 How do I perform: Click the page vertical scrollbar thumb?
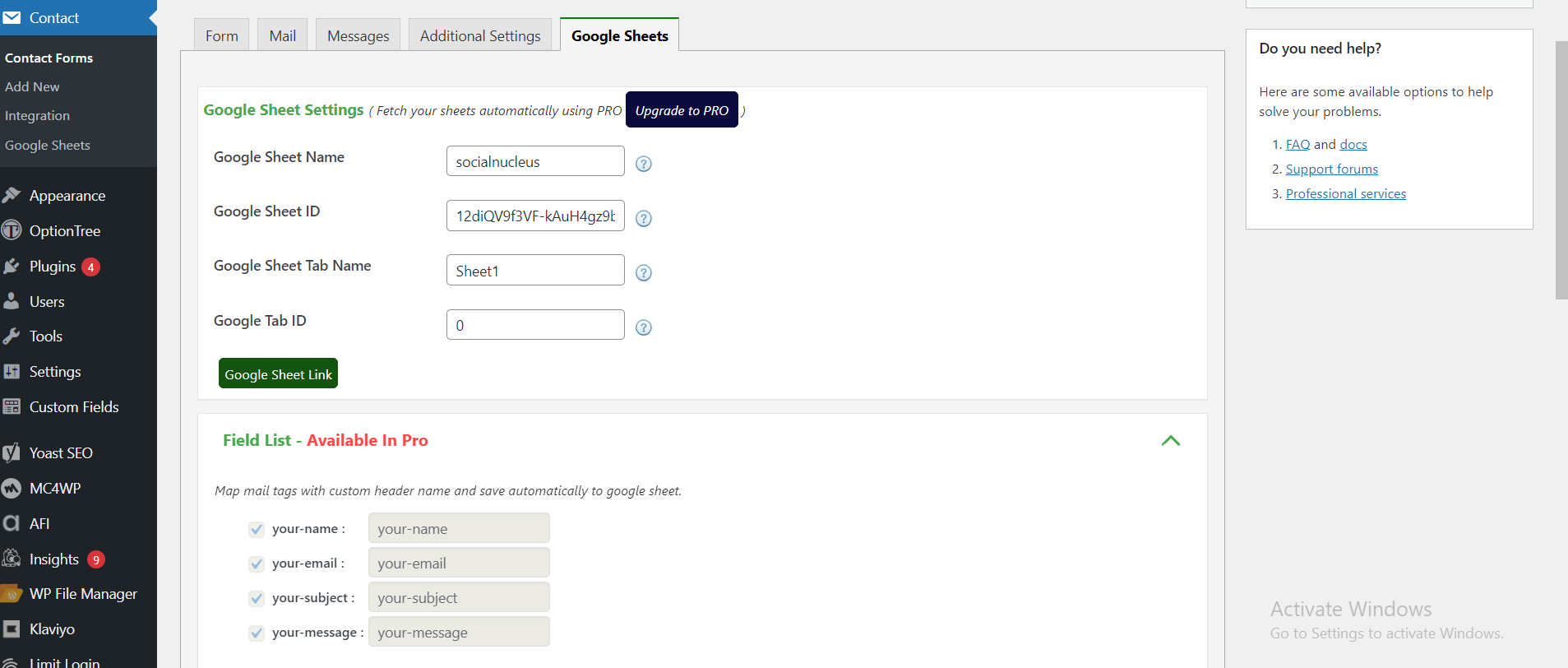coord(1561,170)
